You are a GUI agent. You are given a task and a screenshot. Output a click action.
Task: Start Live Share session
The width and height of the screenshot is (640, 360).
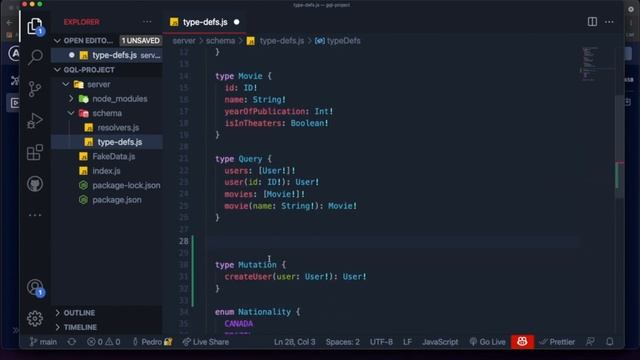[x=205, y=342]
